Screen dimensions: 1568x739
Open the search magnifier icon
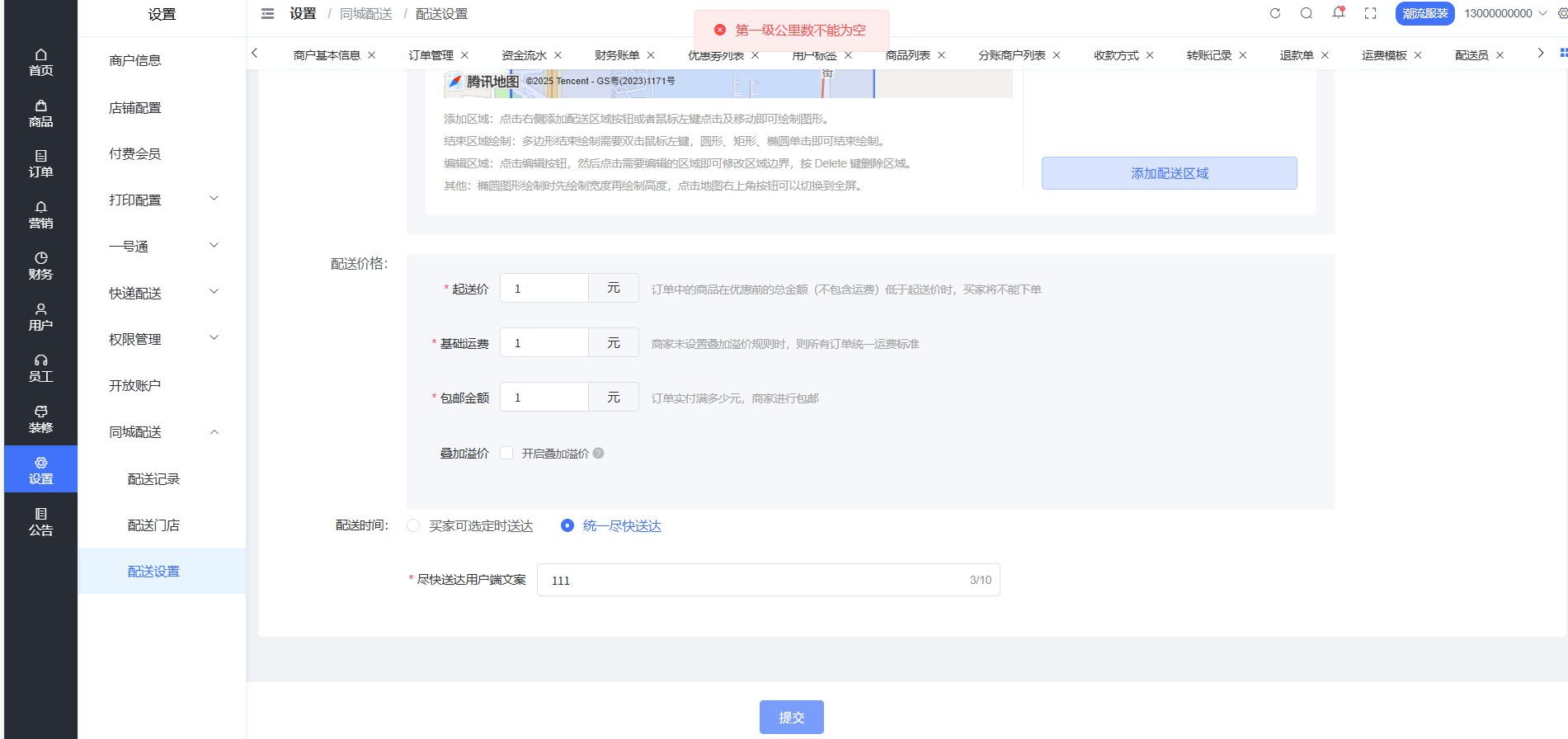(x=1307, y=13)
